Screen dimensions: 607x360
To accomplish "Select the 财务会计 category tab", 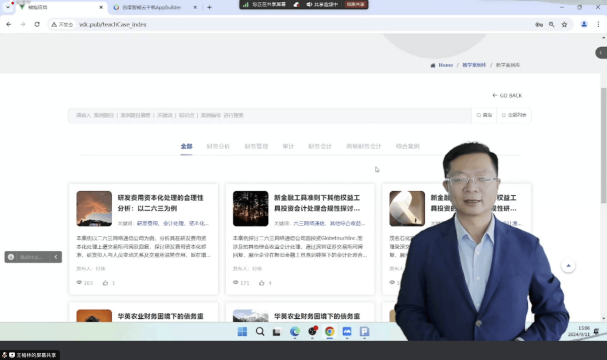I will pos(320,146).
